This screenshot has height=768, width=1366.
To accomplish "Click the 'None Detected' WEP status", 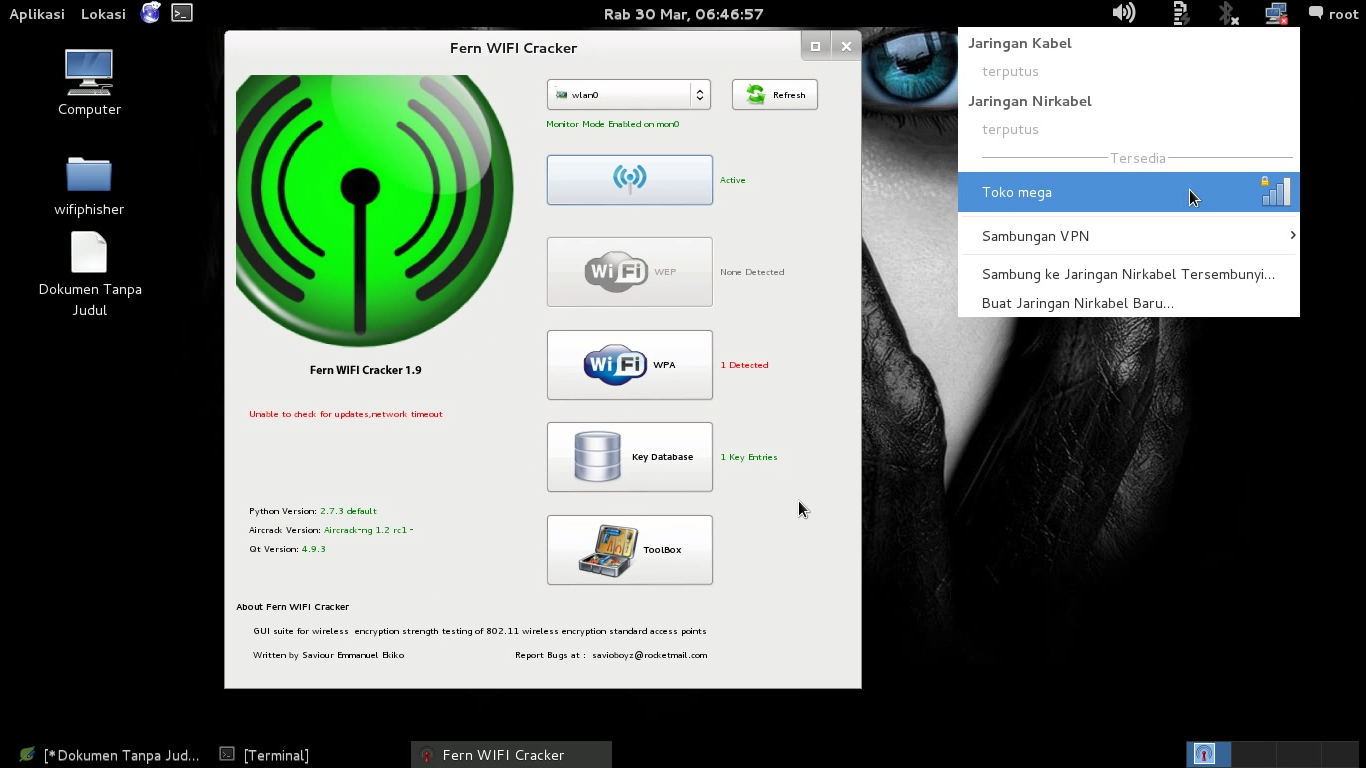I will [x=752, y=272].
